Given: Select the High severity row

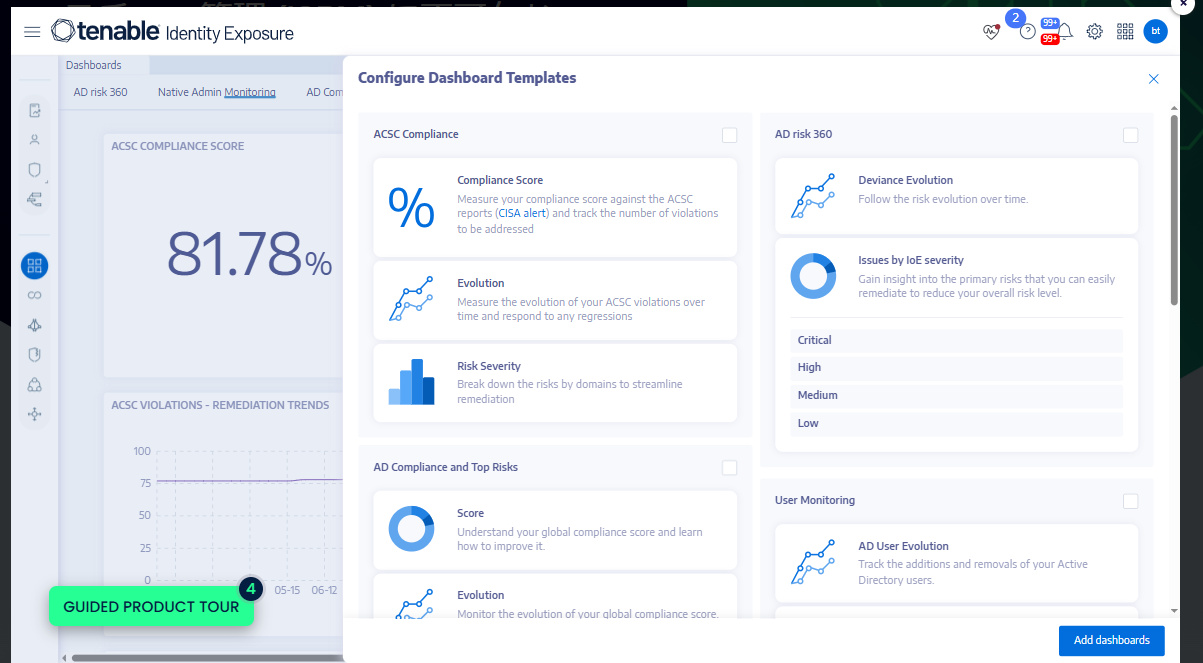Looking at the screenshot, I should (956, 368).
